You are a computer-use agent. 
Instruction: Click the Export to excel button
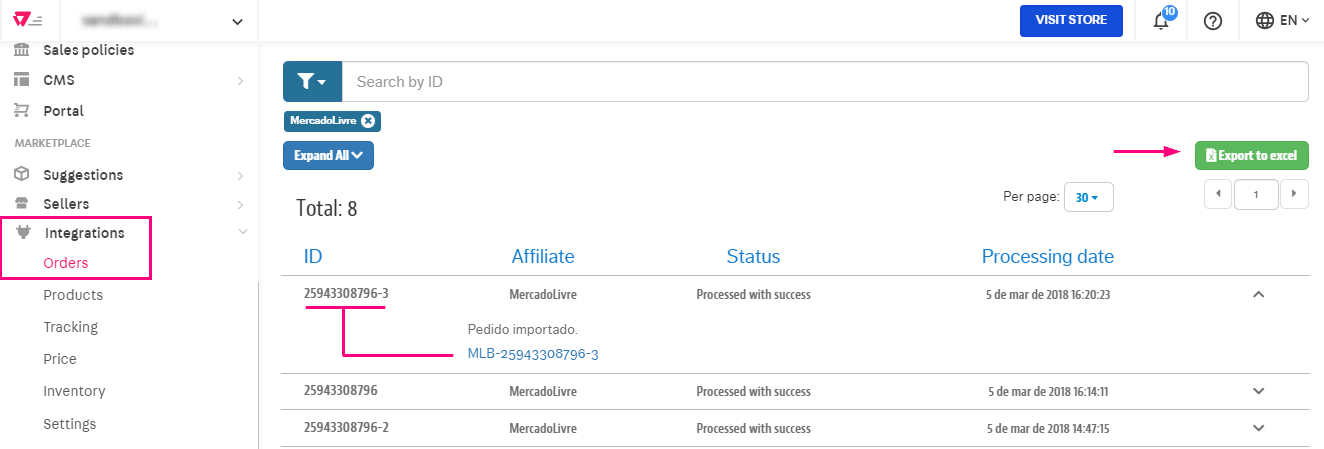coord(1251,155)
